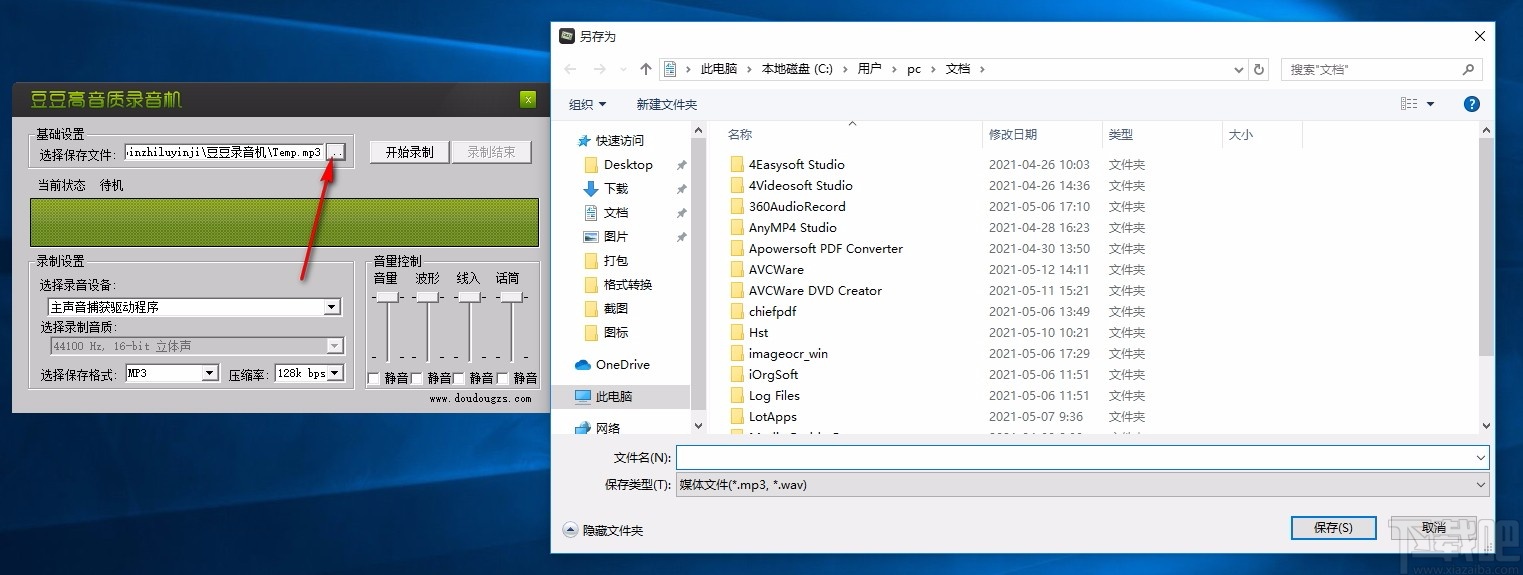Select the 4Easysoft Studio folder icon

coord(737,164)
